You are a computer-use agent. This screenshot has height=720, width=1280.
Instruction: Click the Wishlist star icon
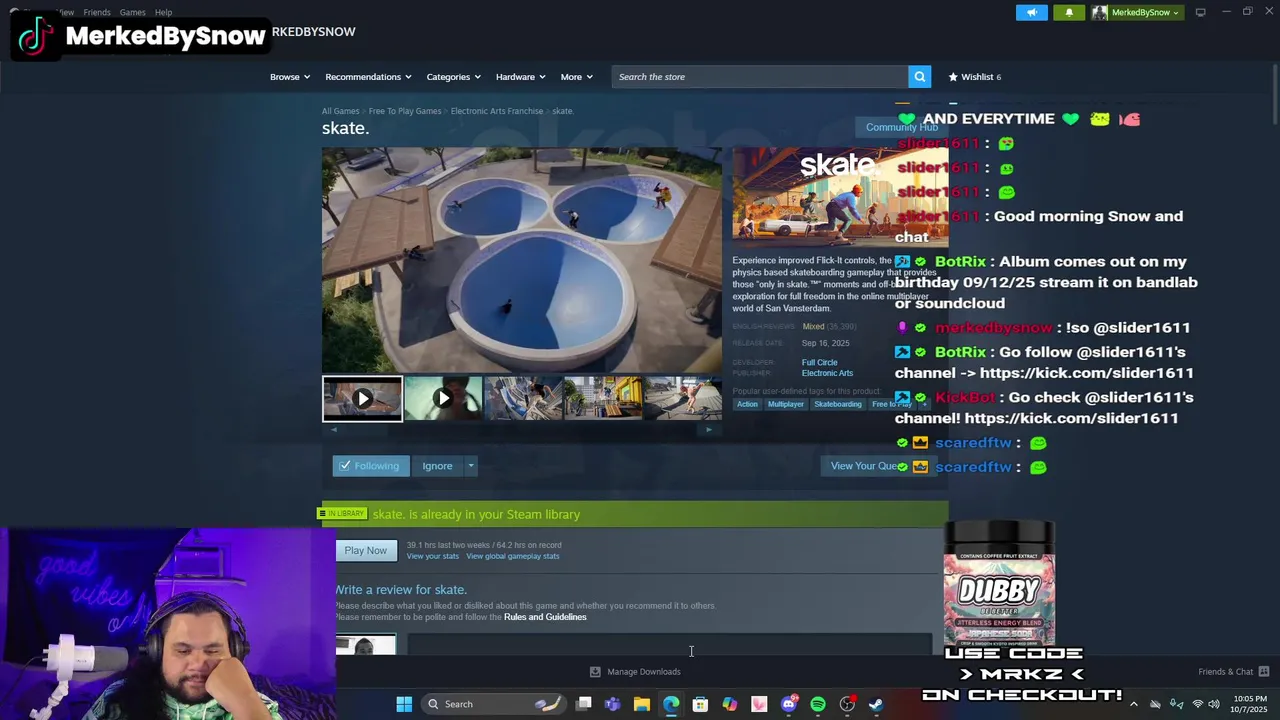point(953,76)
